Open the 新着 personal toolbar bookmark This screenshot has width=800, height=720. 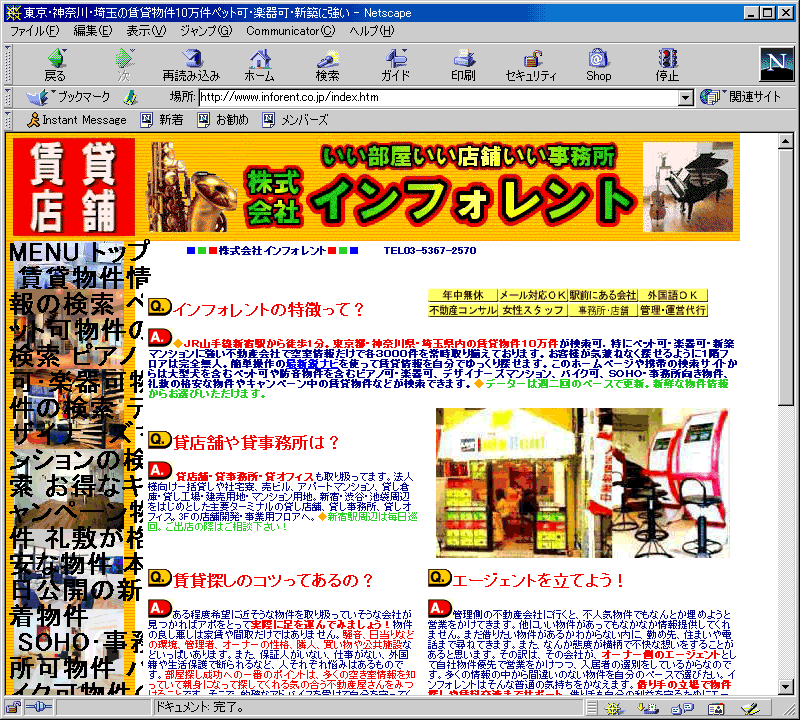(x=162, y=120)
